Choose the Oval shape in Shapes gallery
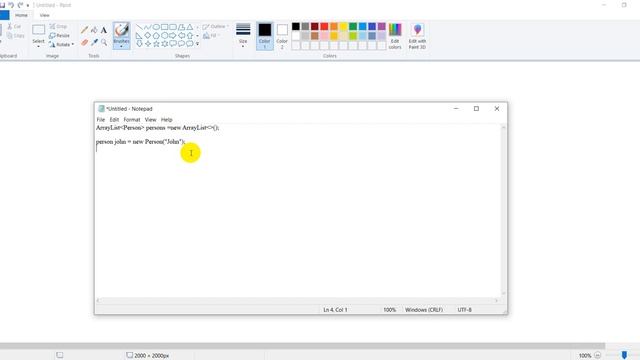The width and height of the screenshot is (640, 360). point(156,27)
